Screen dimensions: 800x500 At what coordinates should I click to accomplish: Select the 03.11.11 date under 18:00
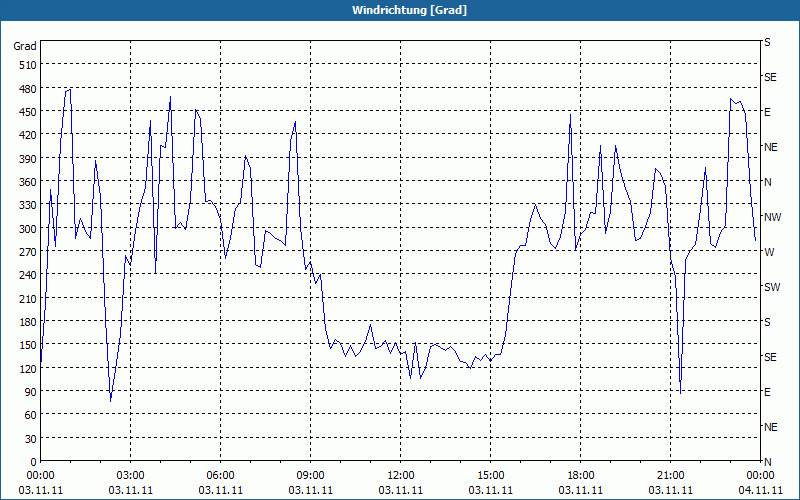coord(581,490)
